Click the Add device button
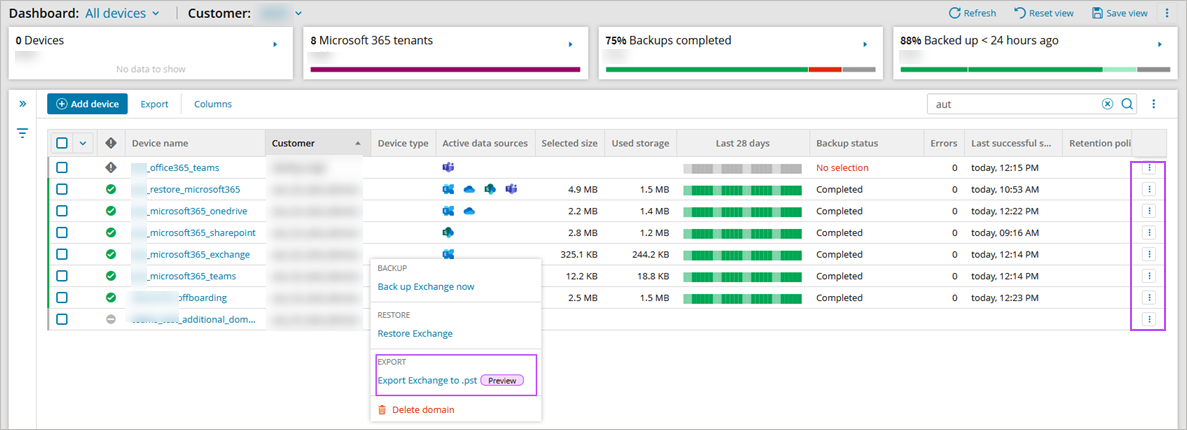 pyautogui.click(x=88, y=104)
